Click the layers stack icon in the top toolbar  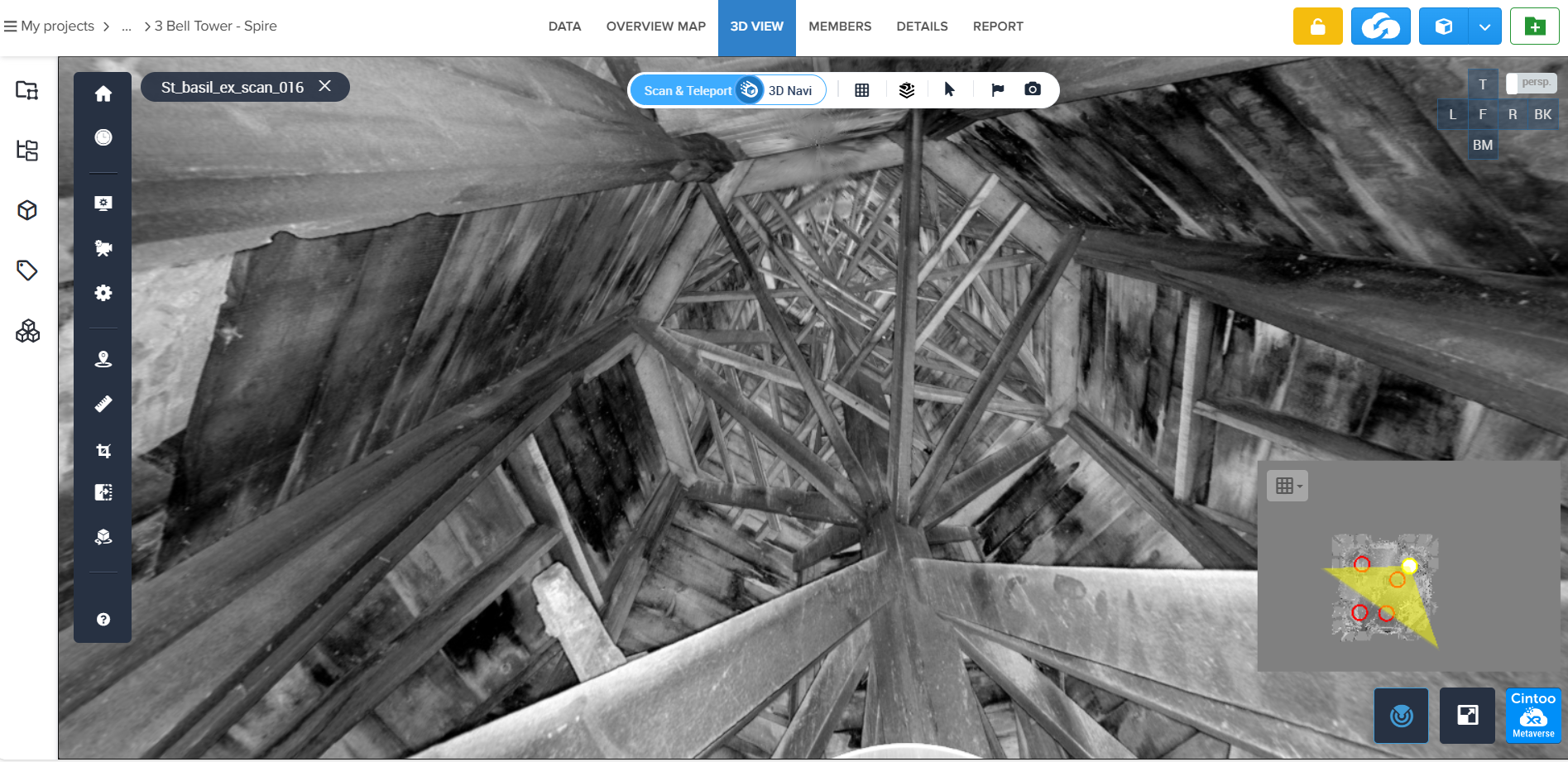tap(907, 90)
